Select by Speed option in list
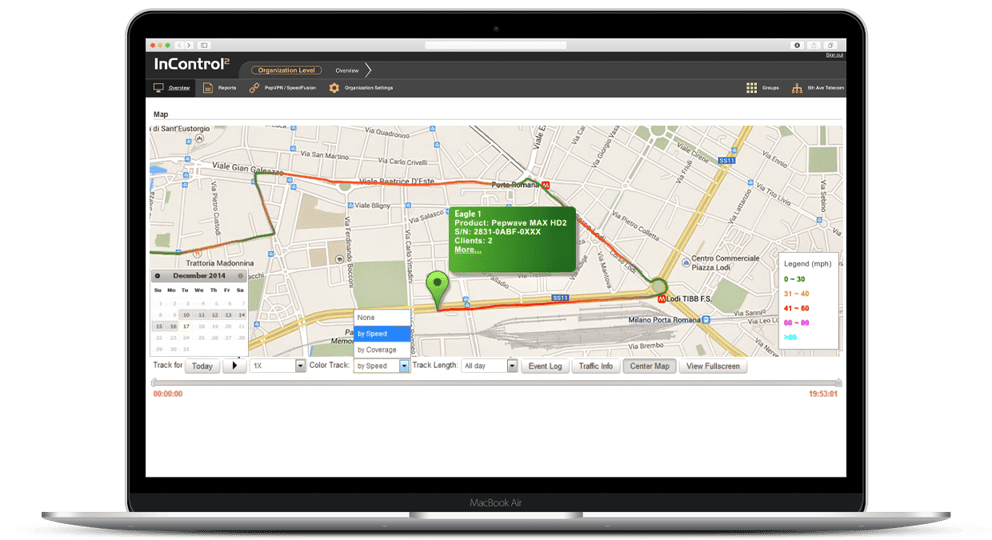Viewport: 992px width, 540px height. [x=382, y=333]
